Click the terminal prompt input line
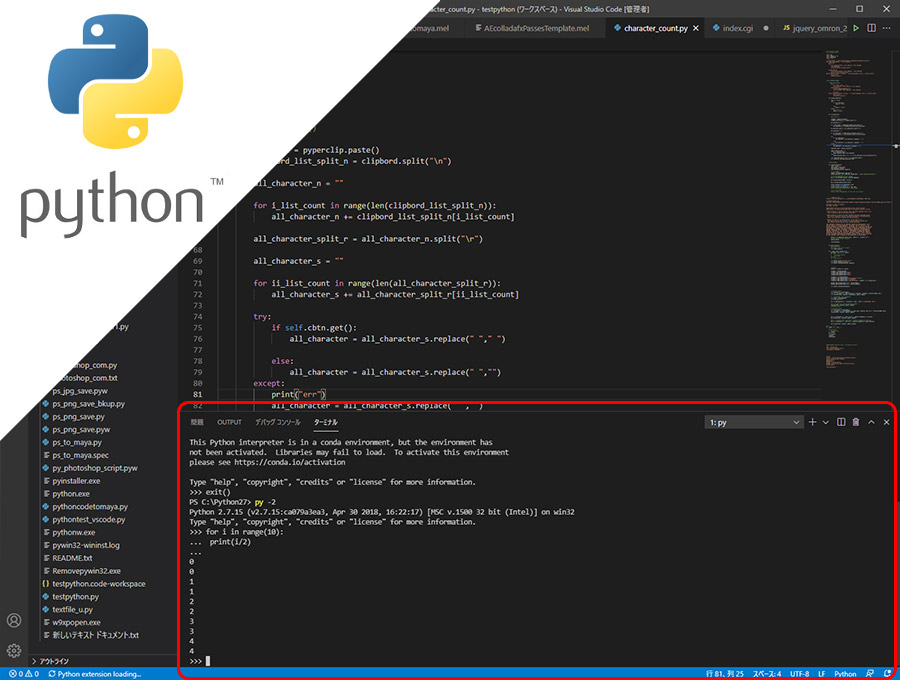The width and height of the screenshot is (900, 680). point(200,661)
